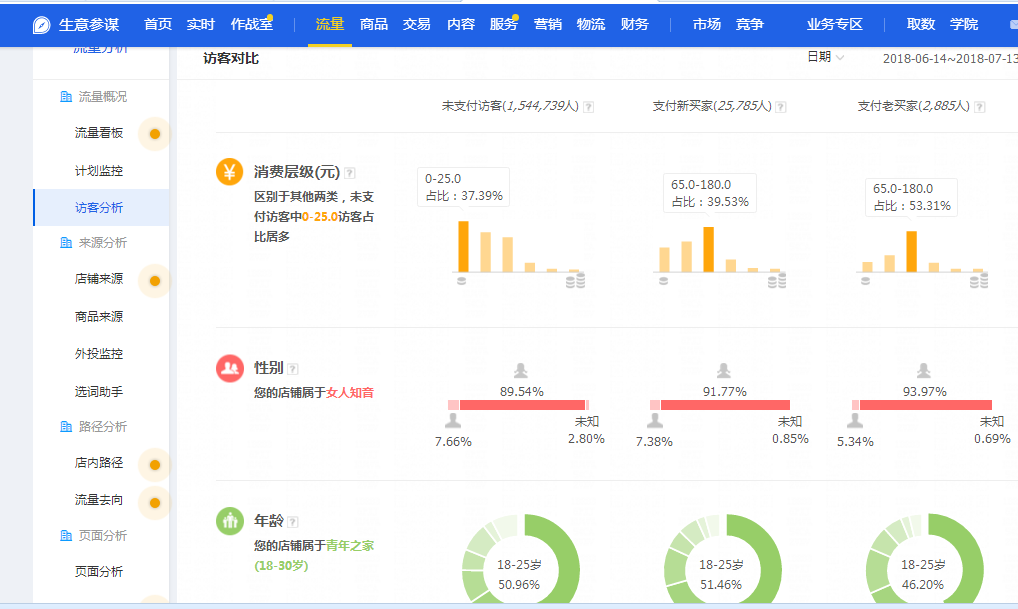Click the help icon next to 性别

[293, 369]
